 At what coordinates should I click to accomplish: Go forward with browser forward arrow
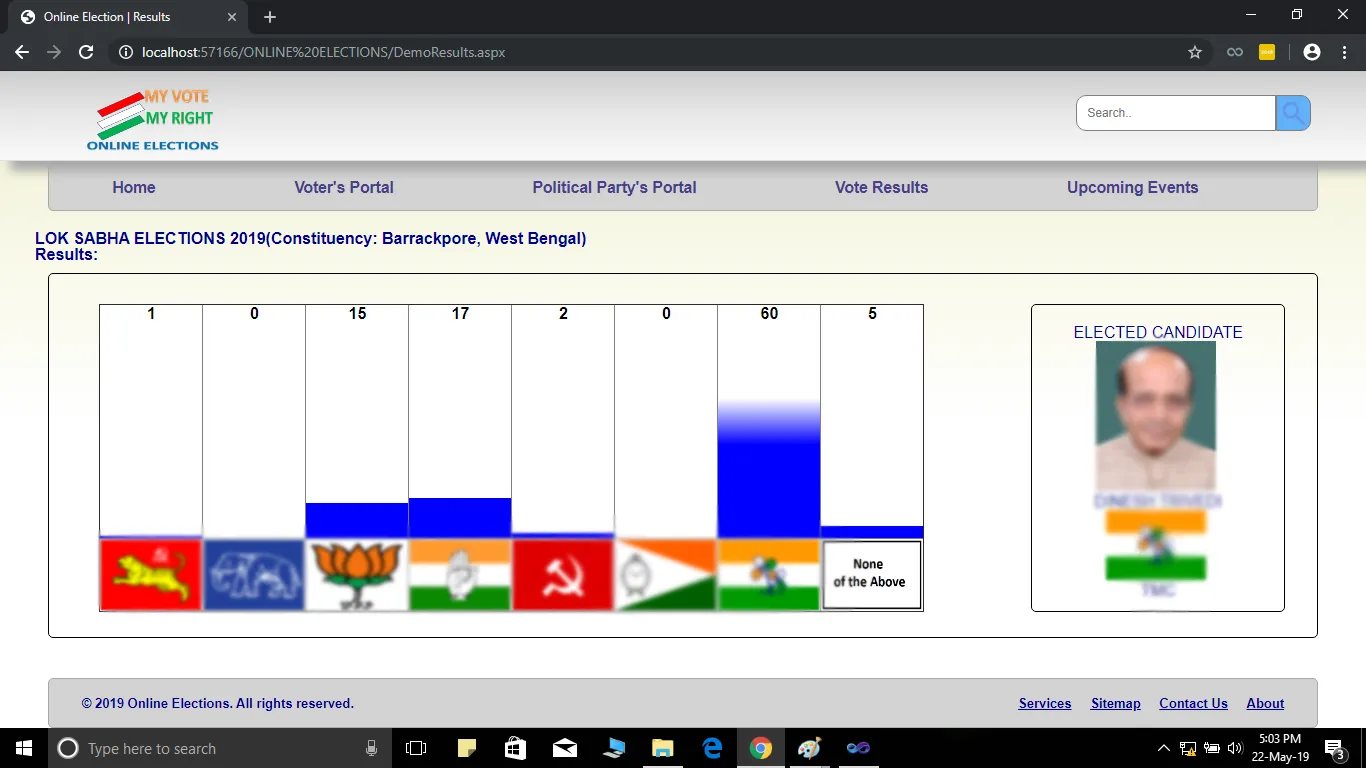(54, 52)
